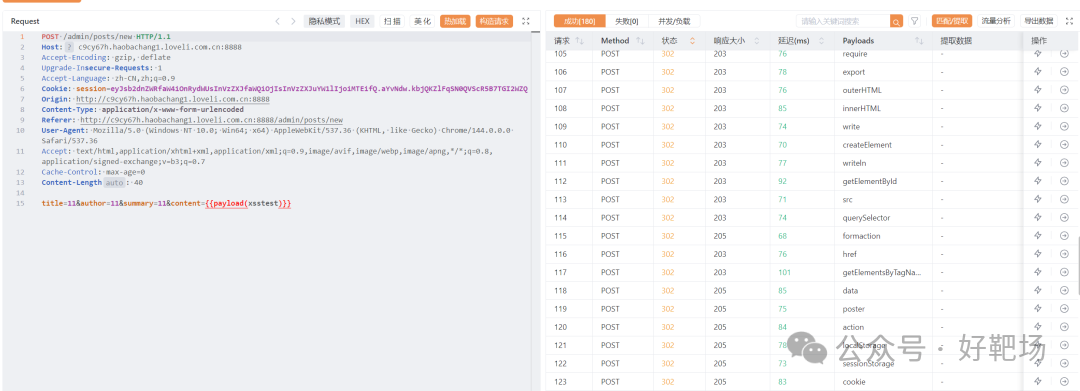
Task: Click the lightning icon in row 116
Action: click(1038, 254)
